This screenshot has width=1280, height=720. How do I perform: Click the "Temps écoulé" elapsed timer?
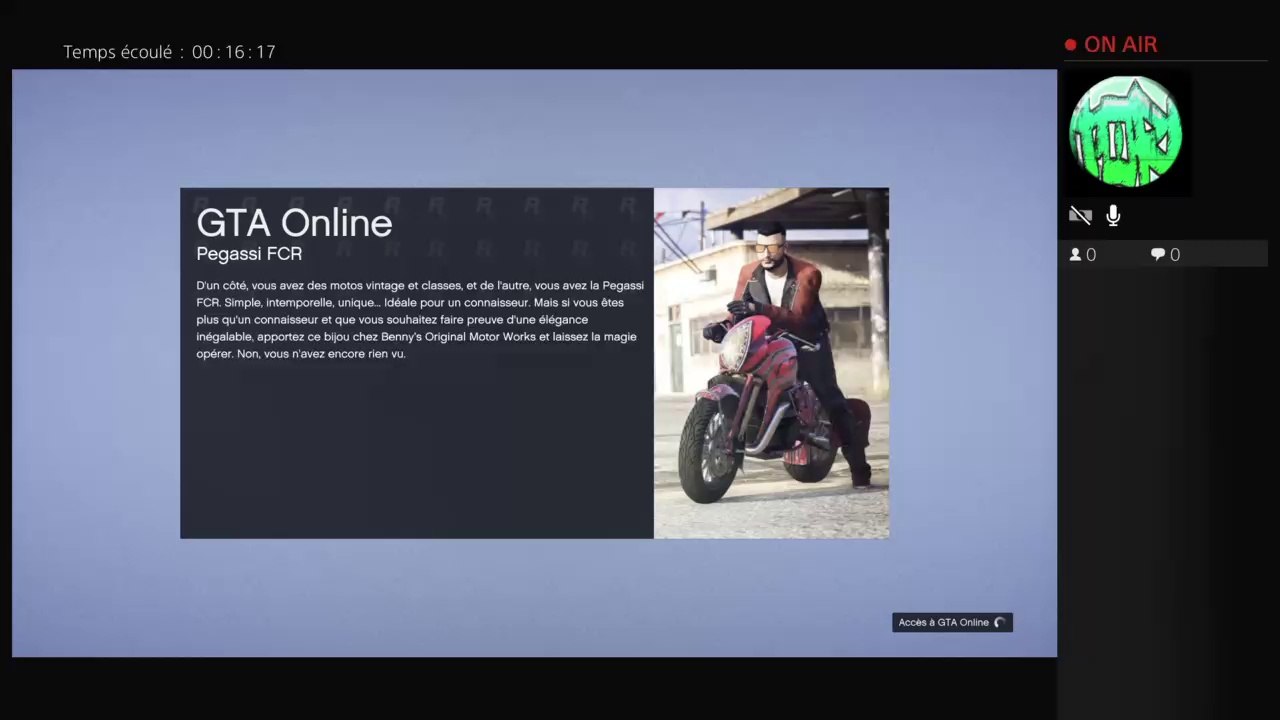coord(169,52)
